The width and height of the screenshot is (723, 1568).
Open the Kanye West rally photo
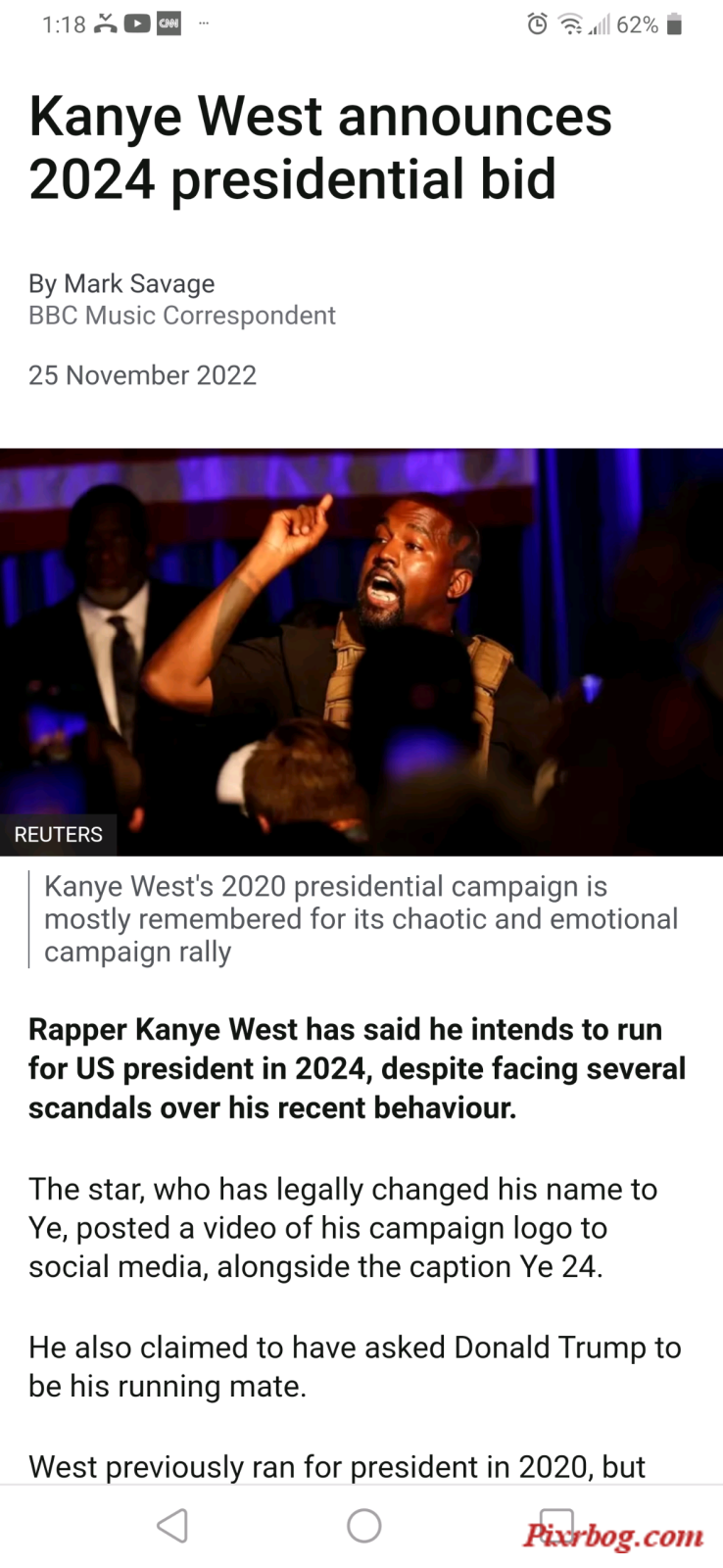coord(361,652)
